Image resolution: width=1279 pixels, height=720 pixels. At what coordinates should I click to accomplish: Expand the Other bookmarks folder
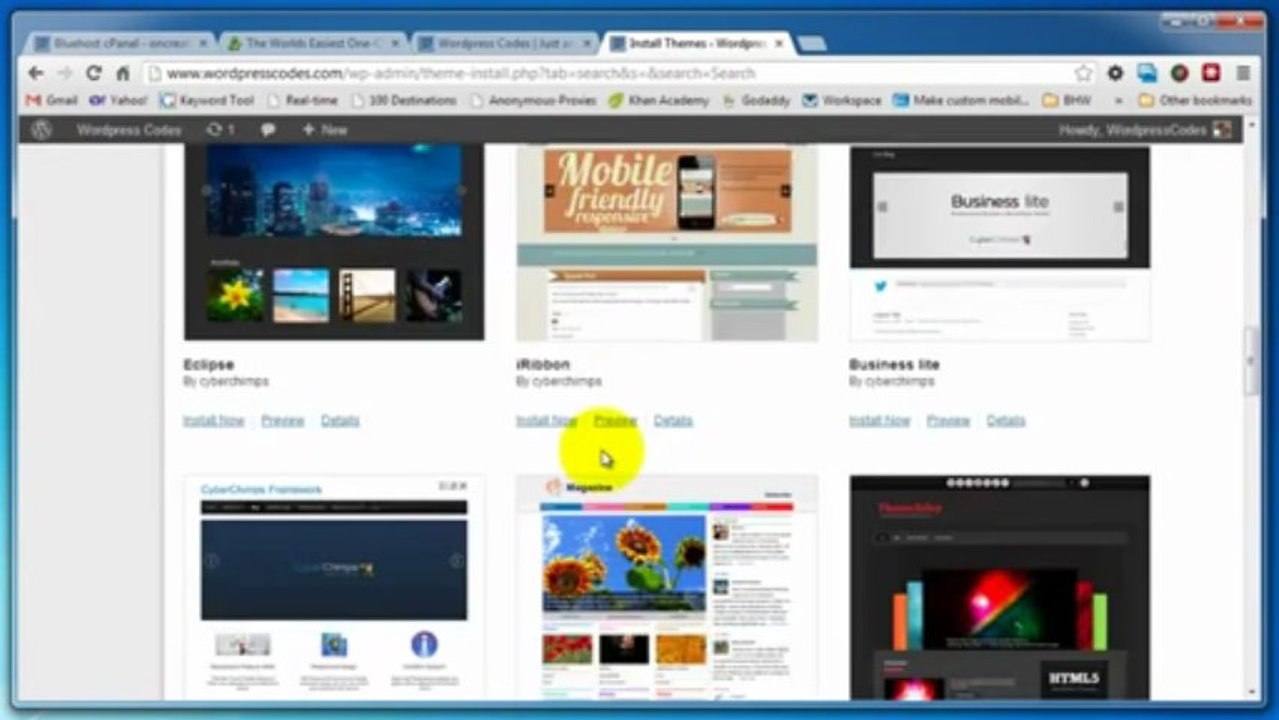pyautogui.click(x=1195, y=100)
